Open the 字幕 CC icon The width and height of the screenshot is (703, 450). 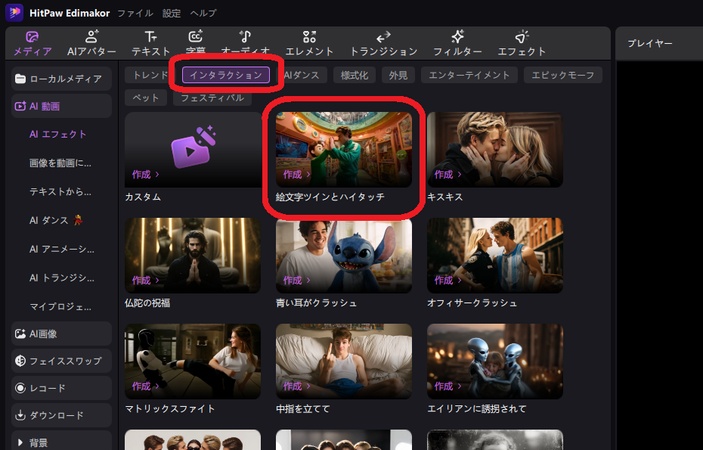(x=195, y=37)
